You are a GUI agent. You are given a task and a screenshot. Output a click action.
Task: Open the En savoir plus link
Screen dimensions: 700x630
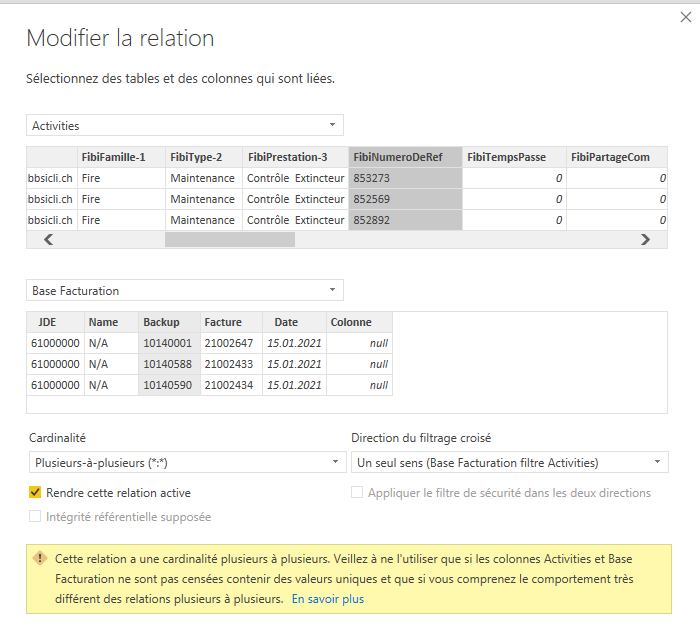coord(328,599)
